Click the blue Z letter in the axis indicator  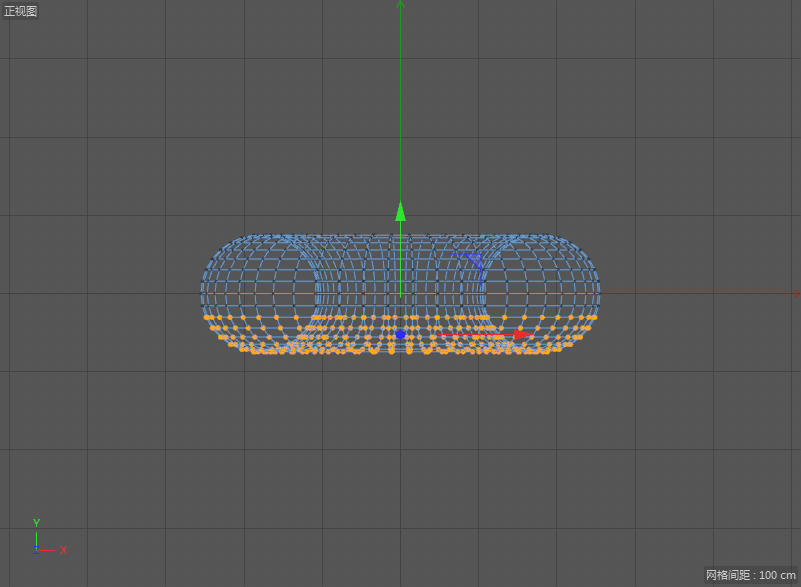coord(36,549)
